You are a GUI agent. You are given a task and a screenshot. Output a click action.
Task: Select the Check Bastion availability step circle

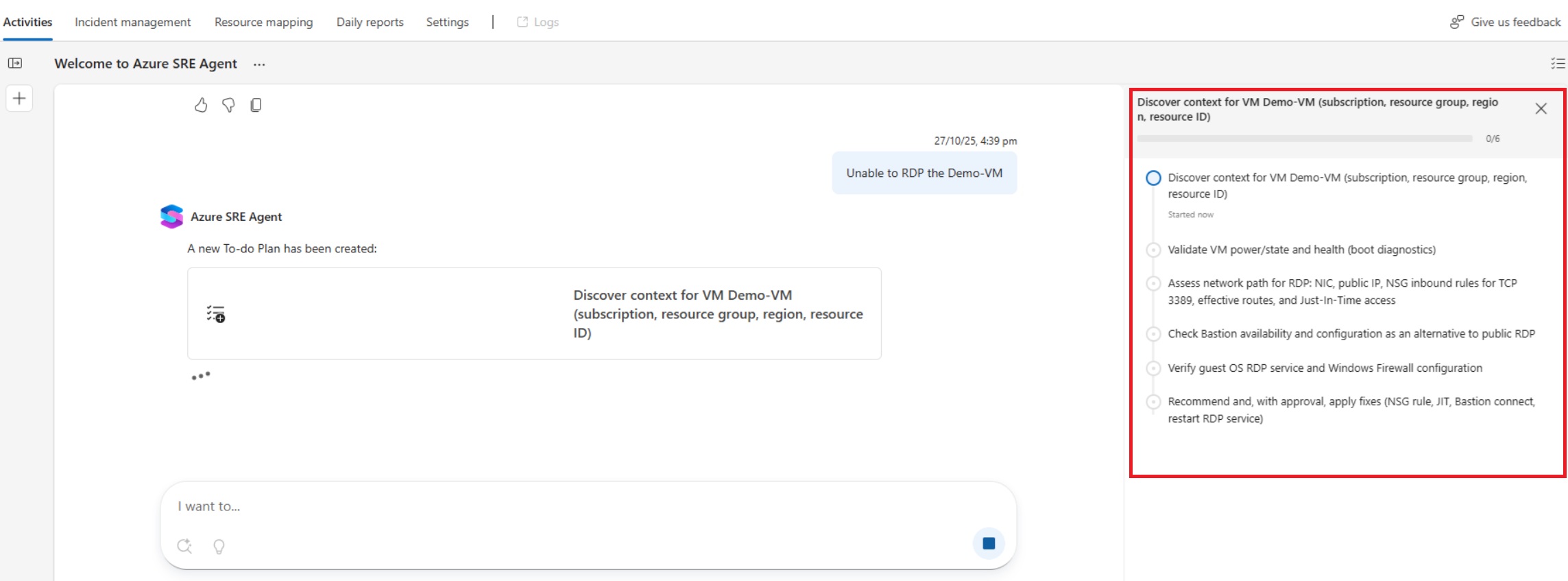tap(1154, 334)
